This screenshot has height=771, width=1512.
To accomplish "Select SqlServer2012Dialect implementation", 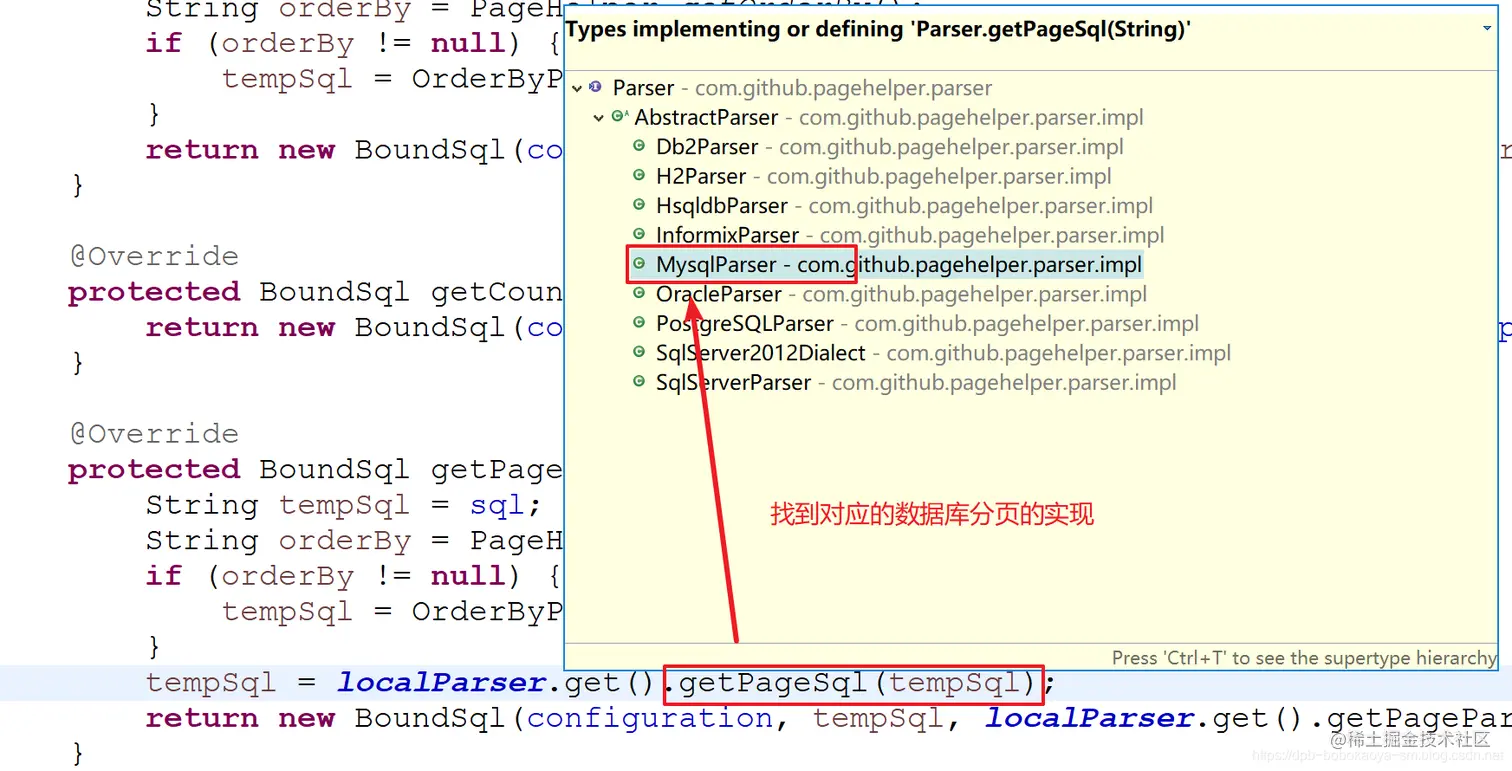I will click(943, 353).
